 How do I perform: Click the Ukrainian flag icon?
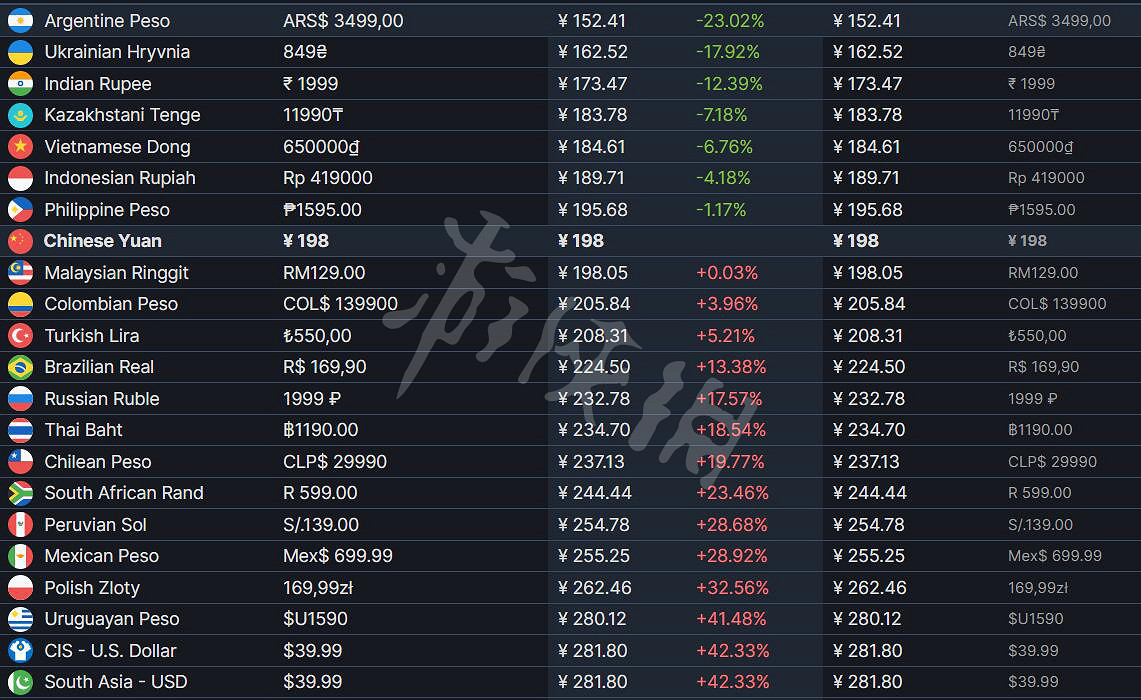click(20, 52)
